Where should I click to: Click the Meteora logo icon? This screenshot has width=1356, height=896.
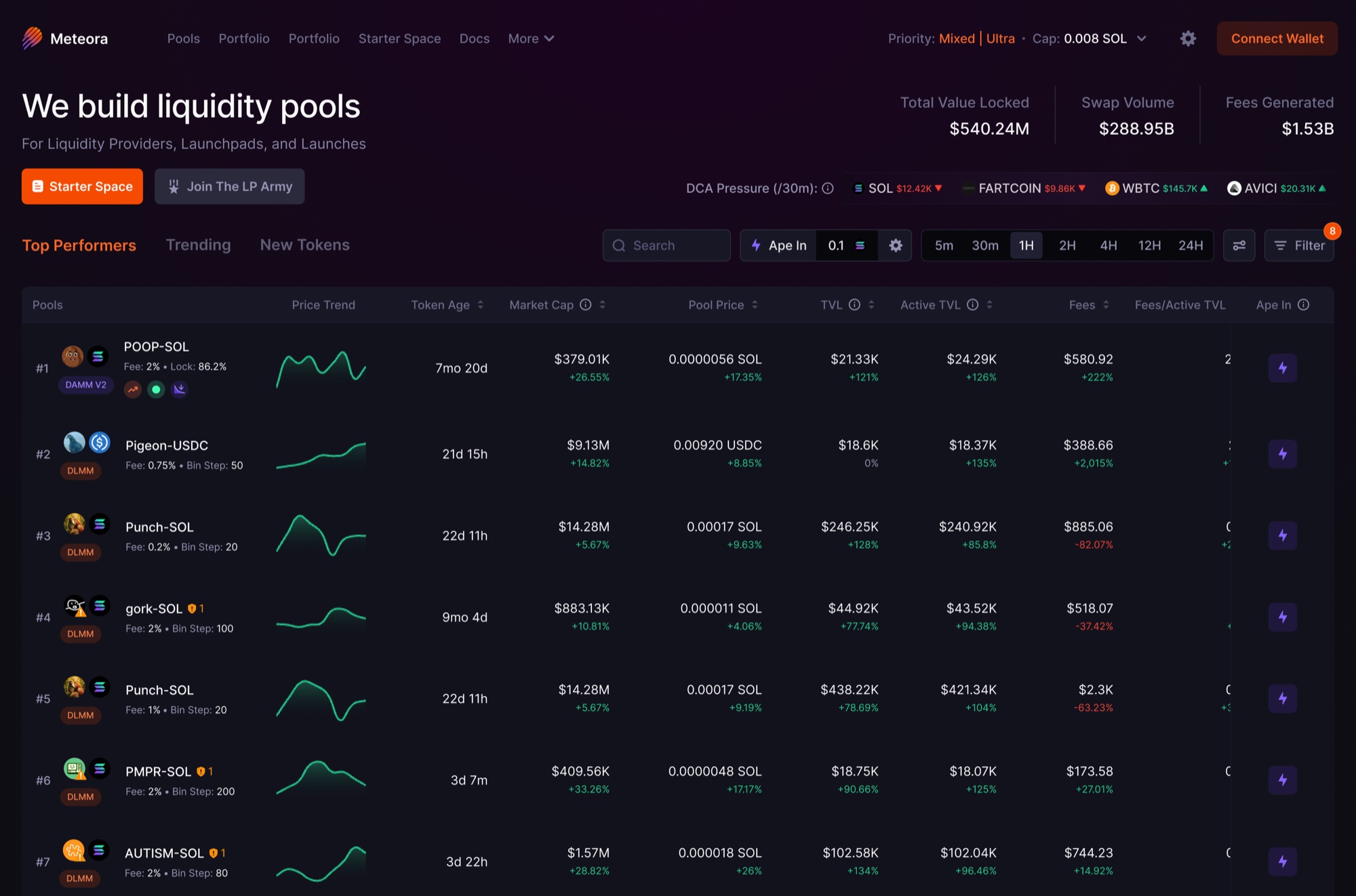pyautogui.click(x=32, y=38)
